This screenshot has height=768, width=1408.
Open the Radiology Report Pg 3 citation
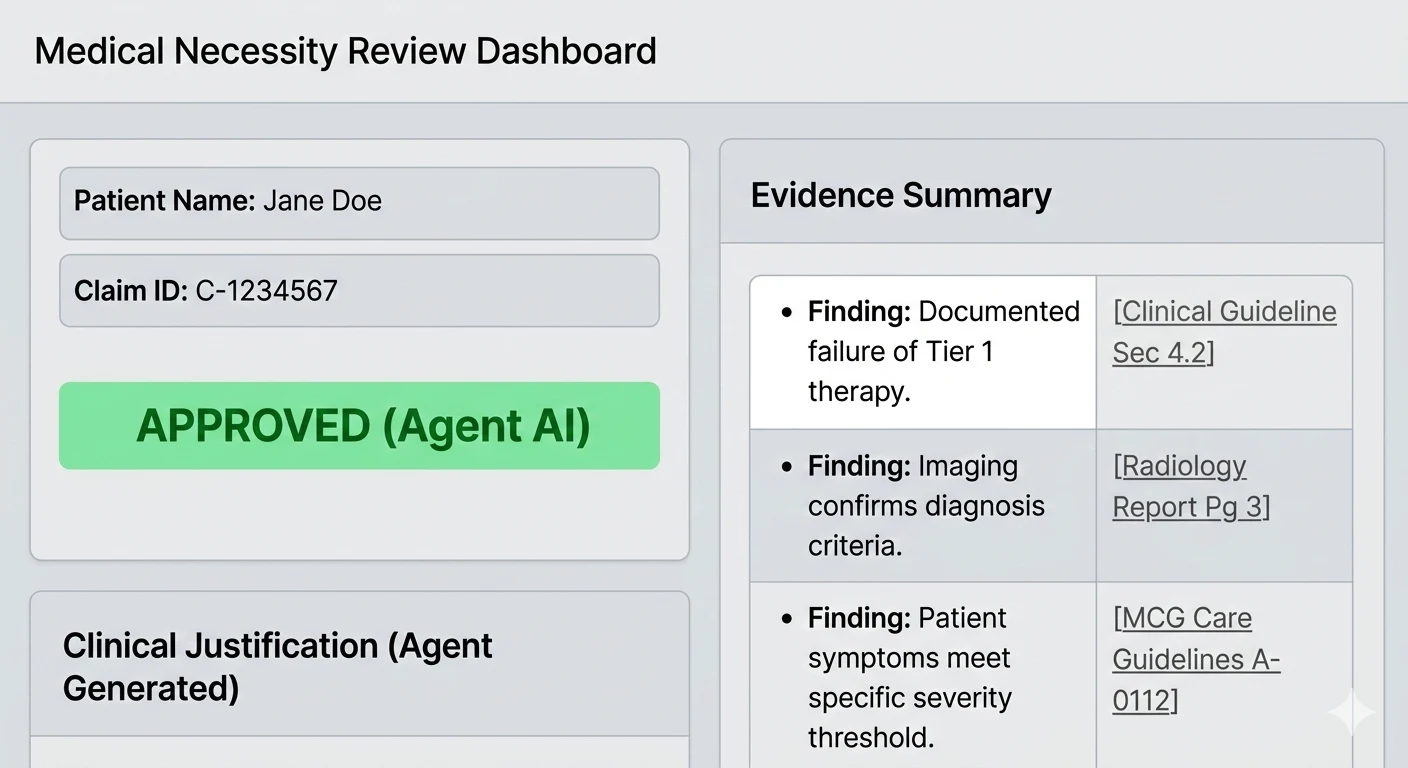1191,486
